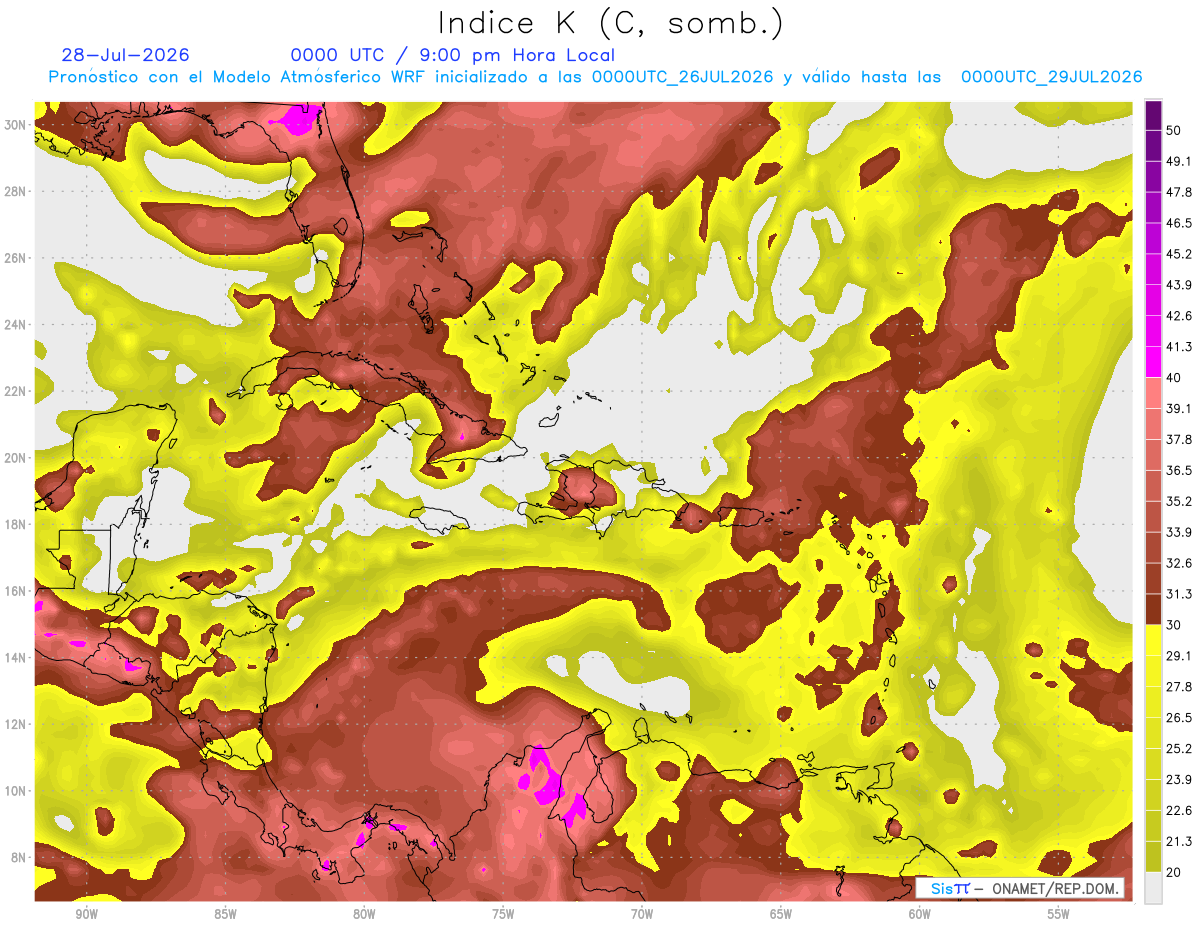Select the date label "28-Jul-2026"
The height and width of the screenshot is (927, 1200).
[125, 55]
